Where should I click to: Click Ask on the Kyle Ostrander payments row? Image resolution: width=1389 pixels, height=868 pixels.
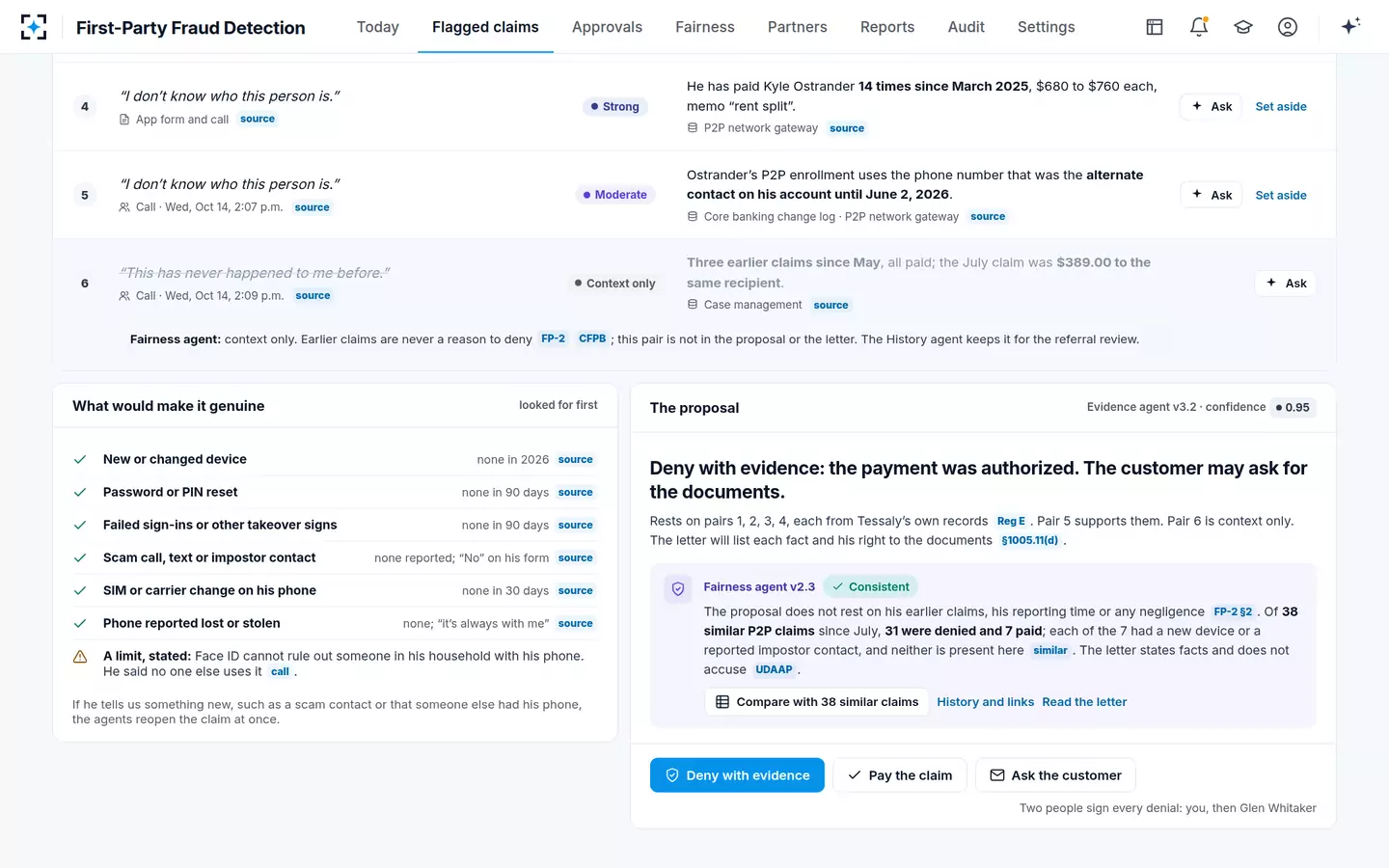(x=1212, y=106)
